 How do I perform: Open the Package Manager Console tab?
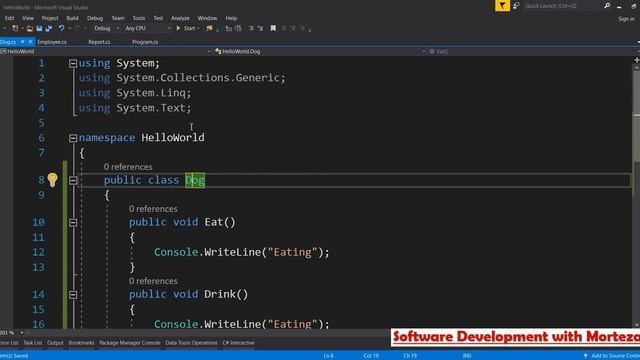click(x=130, y=343)
